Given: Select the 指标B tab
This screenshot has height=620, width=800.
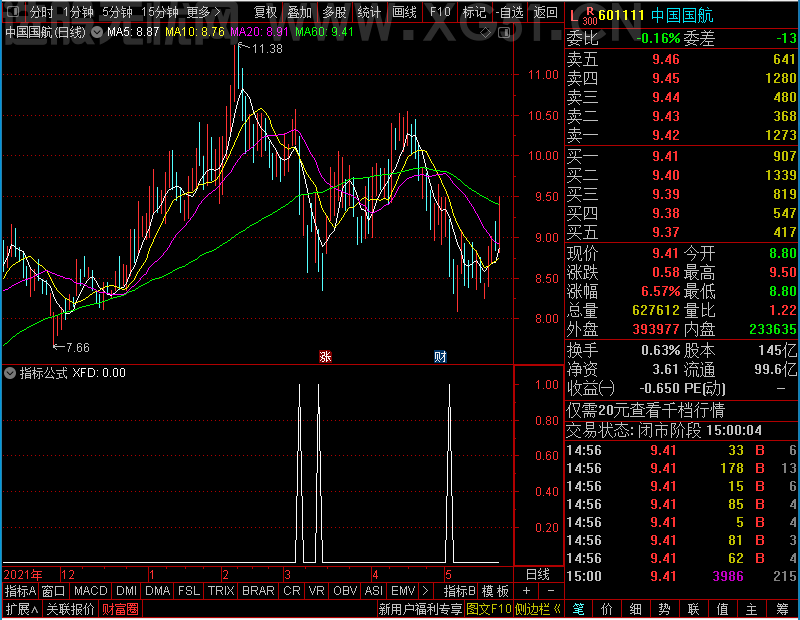Looking at the screenshot, I should click(460, 591).
